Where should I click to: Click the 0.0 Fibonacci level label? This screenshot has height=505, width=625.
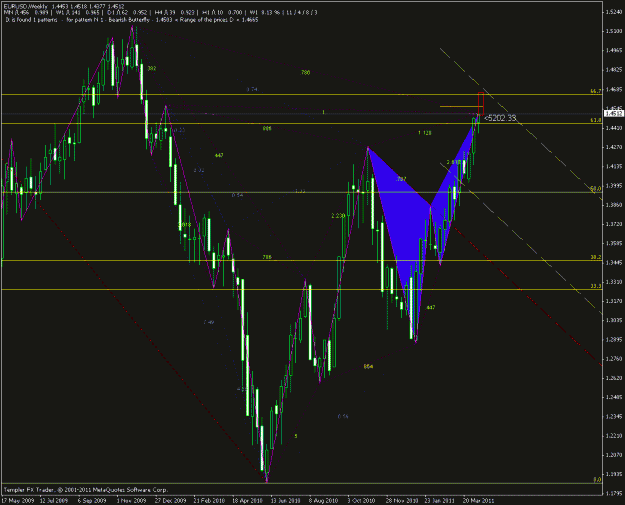[597, 480]
